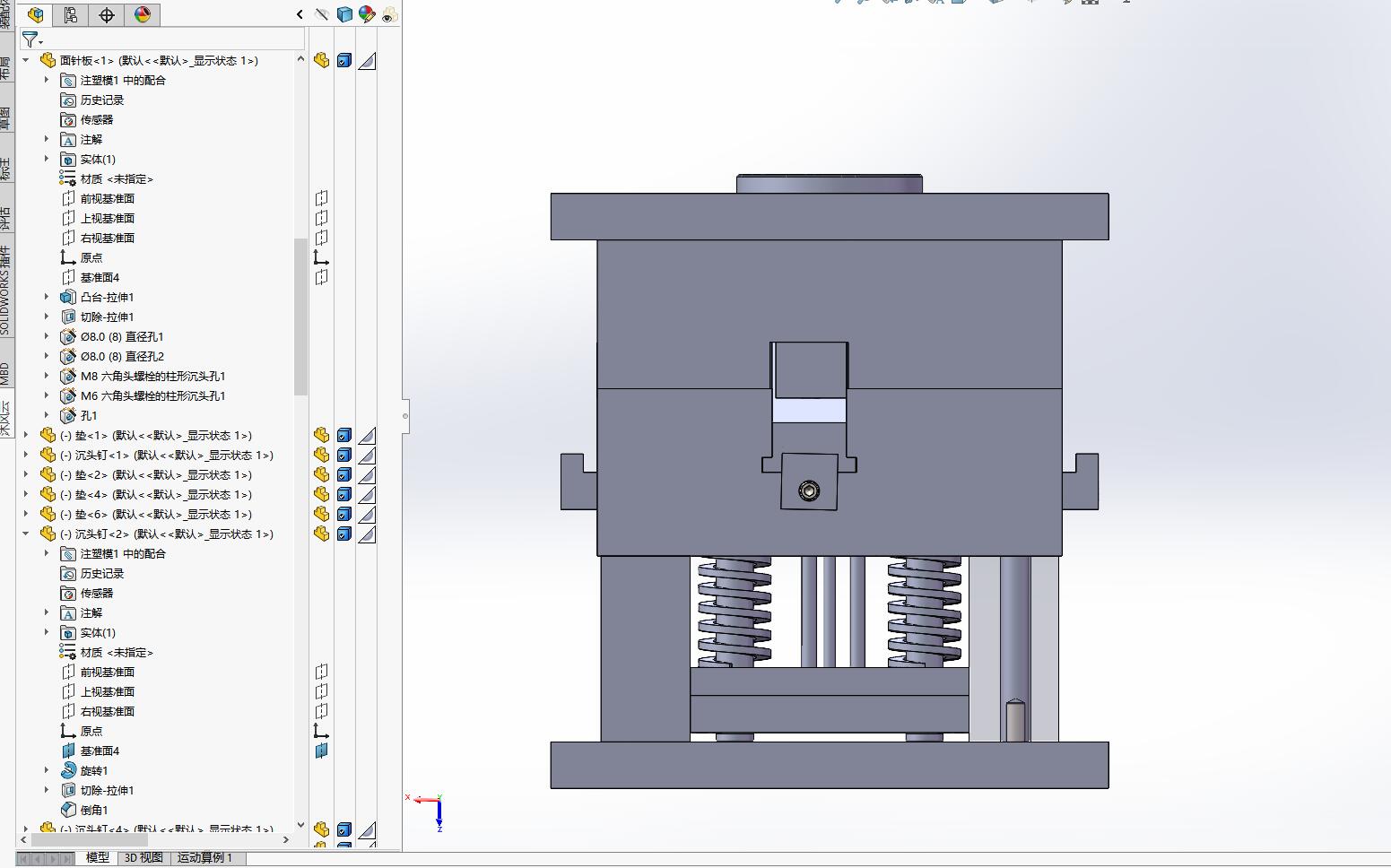Viewport: 1391px width, 868px height.
Task: Click the hide/show column header icon
Action: [322, 14]
